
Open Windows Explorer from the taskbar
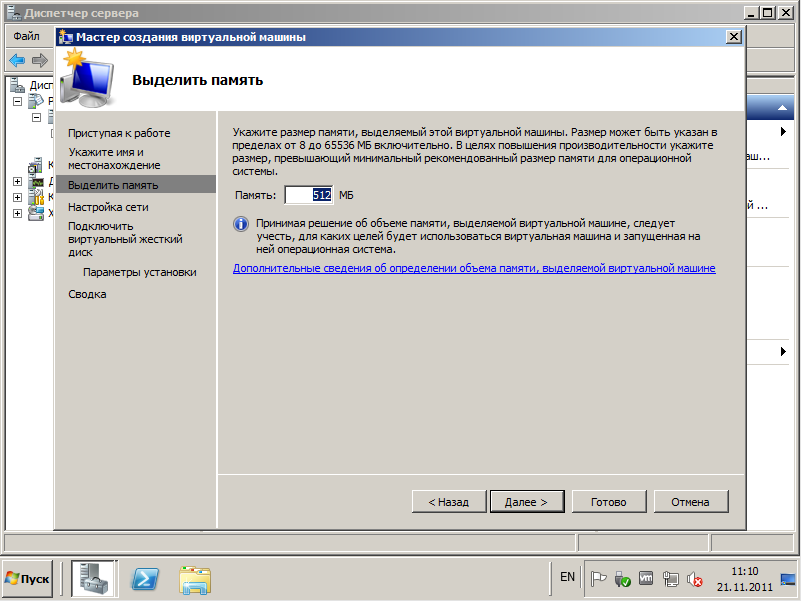tap(195, 579)
